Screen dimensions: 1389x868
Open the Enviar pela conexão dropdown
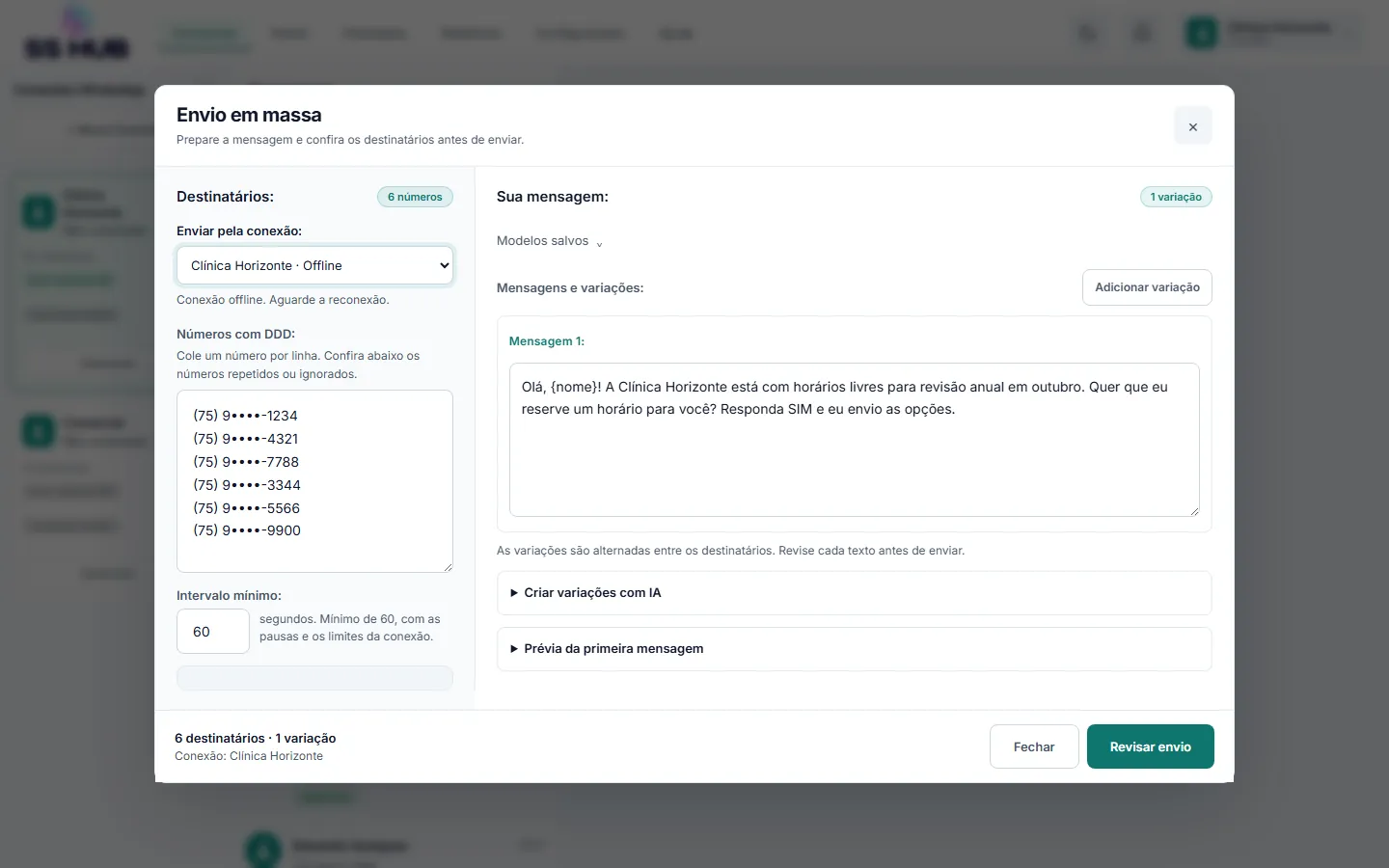point(314,265)
